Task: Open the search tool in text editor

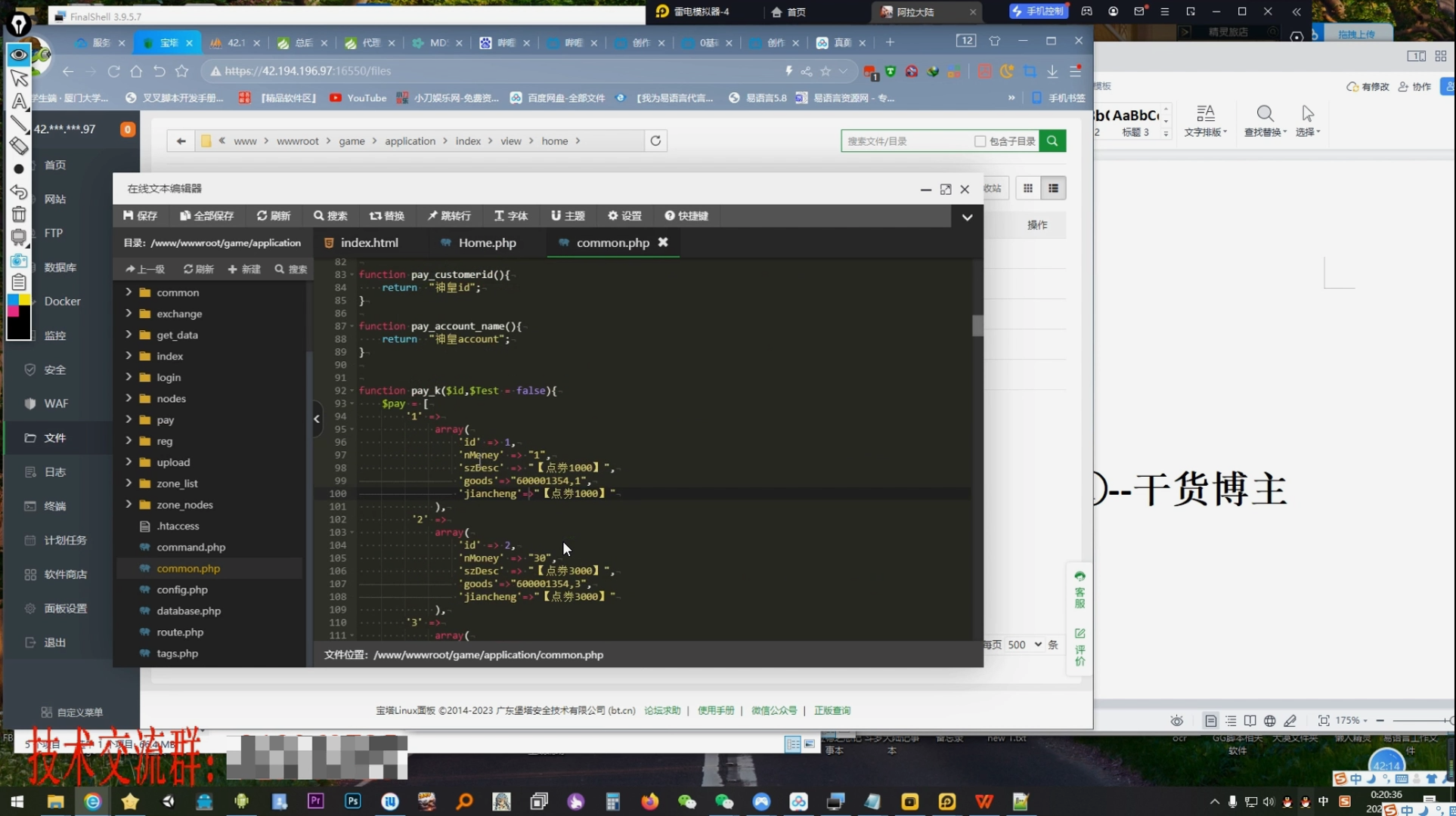Action: pos(330,216)
